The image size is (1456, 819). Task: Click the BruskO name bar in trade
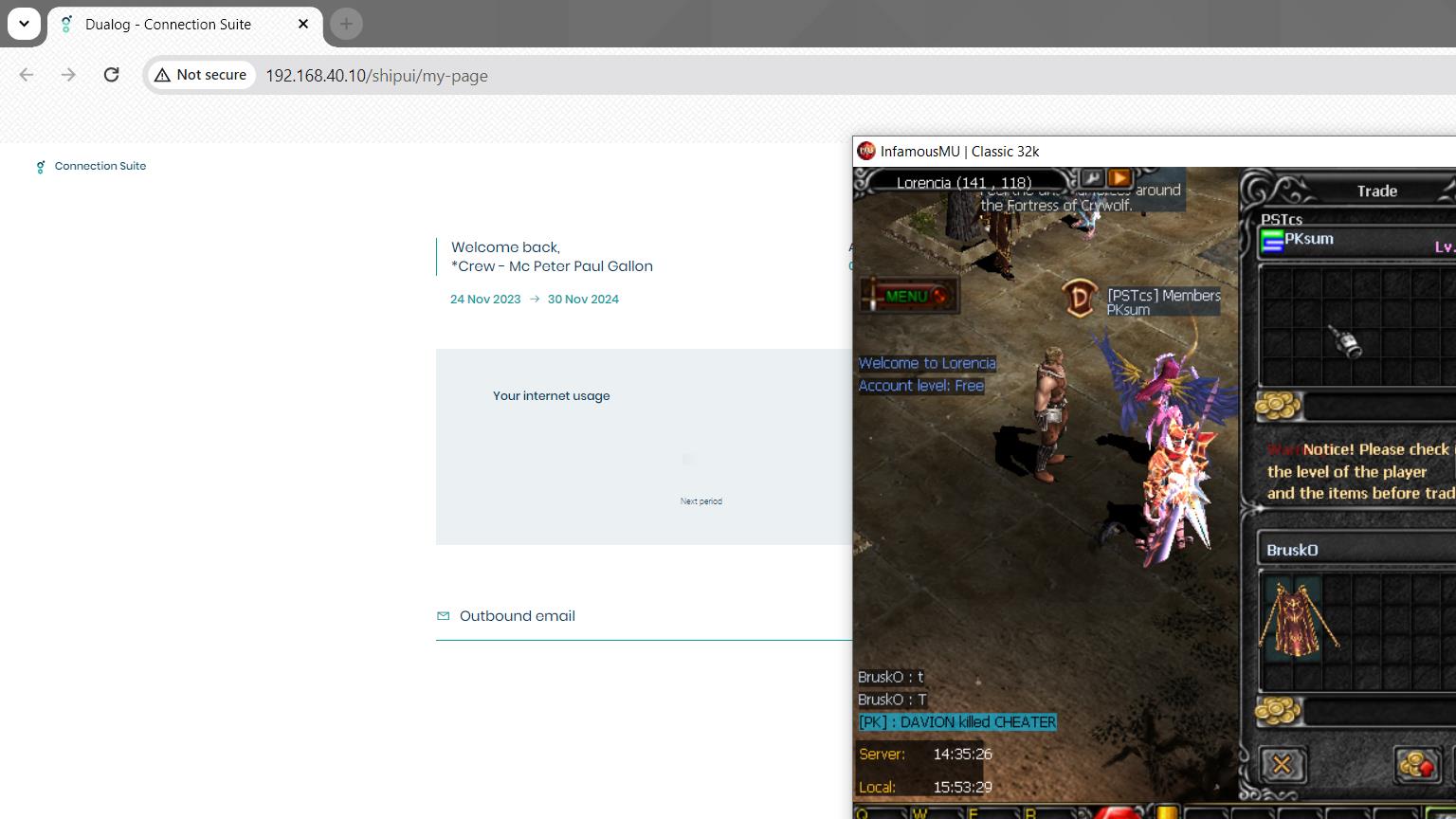click(x=1357, y=550)
